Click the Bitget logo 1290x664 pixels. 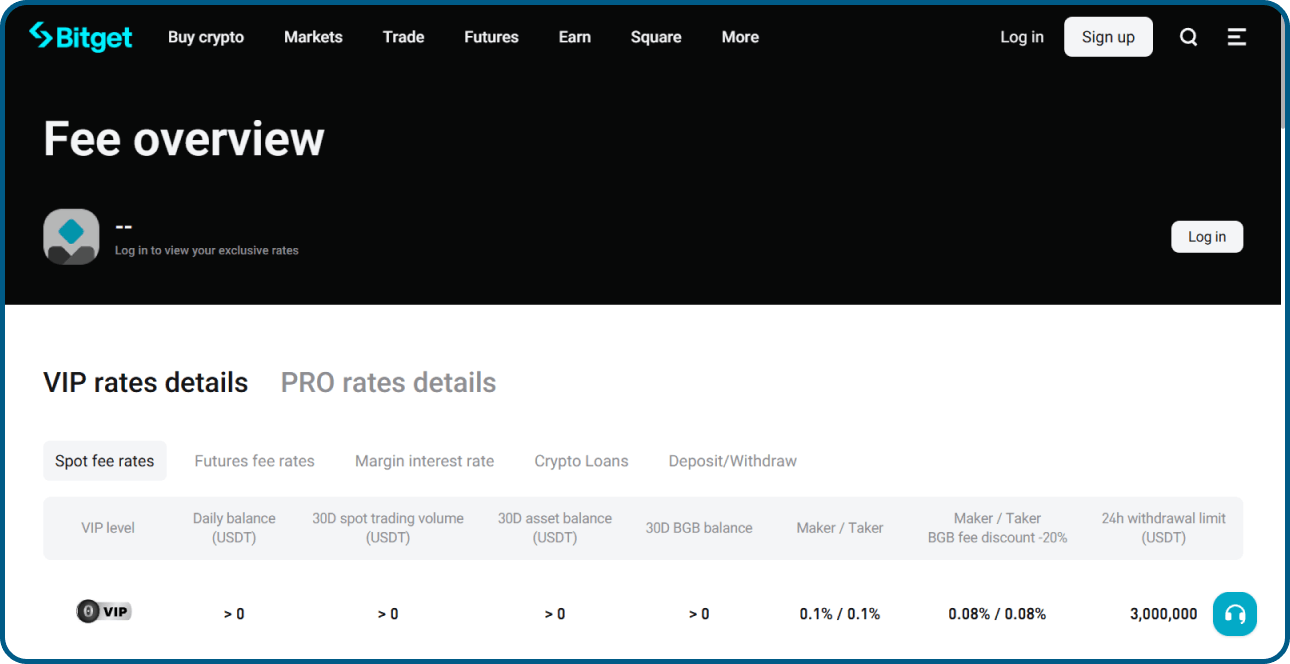point(80,36)
